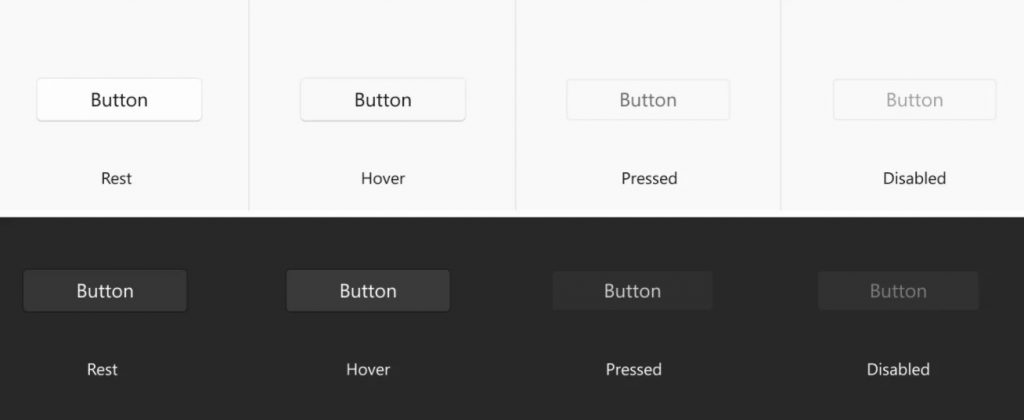1024x420 pixels.
Task: Click the "Pressed" caption in light section
Action: 649,179
